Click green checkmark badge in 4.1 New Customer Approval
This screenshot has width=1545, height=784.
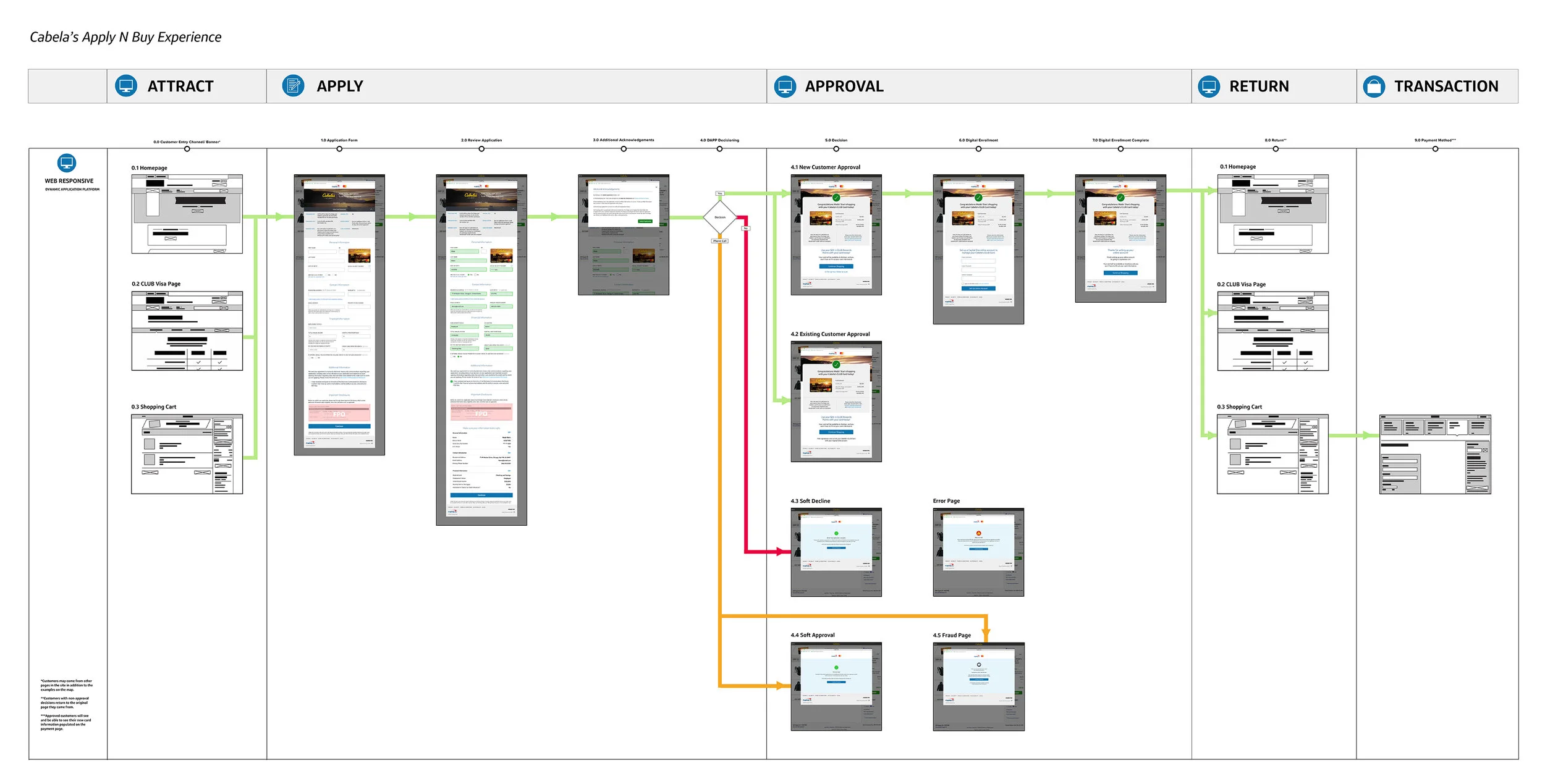coord(836,197)
